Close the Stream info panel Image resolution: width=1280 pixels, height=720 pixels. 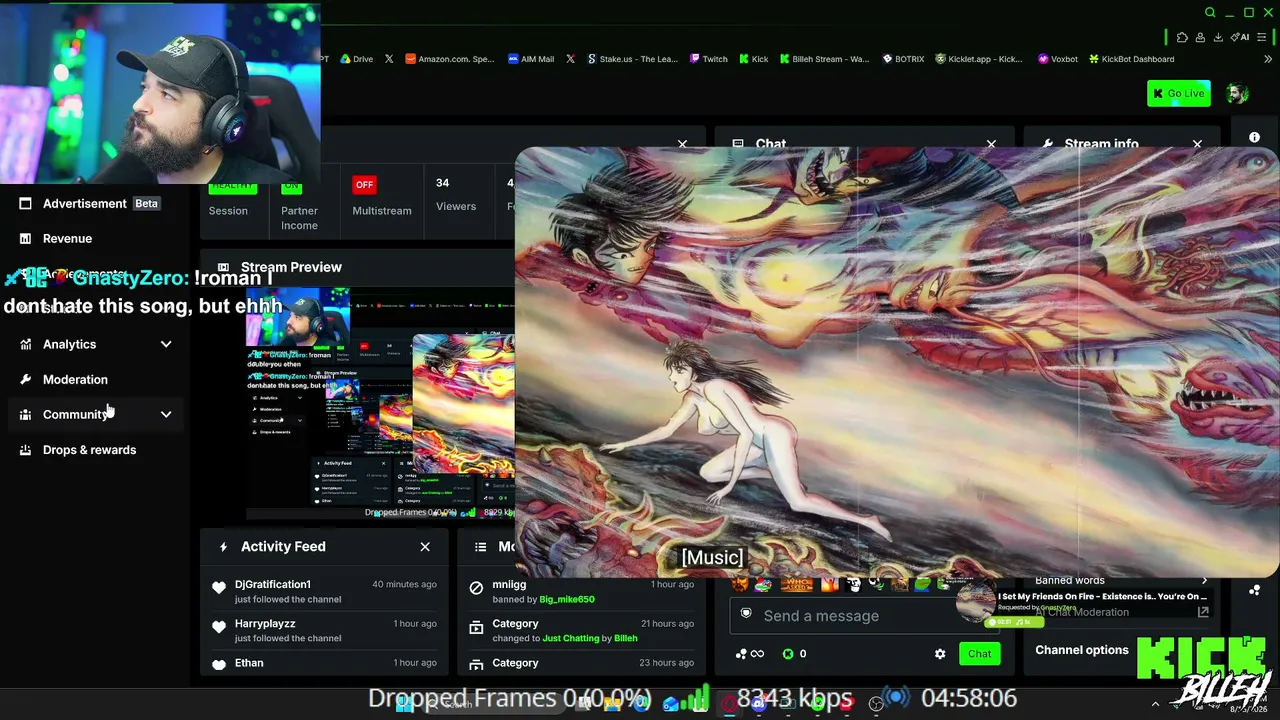(1197, 144)
